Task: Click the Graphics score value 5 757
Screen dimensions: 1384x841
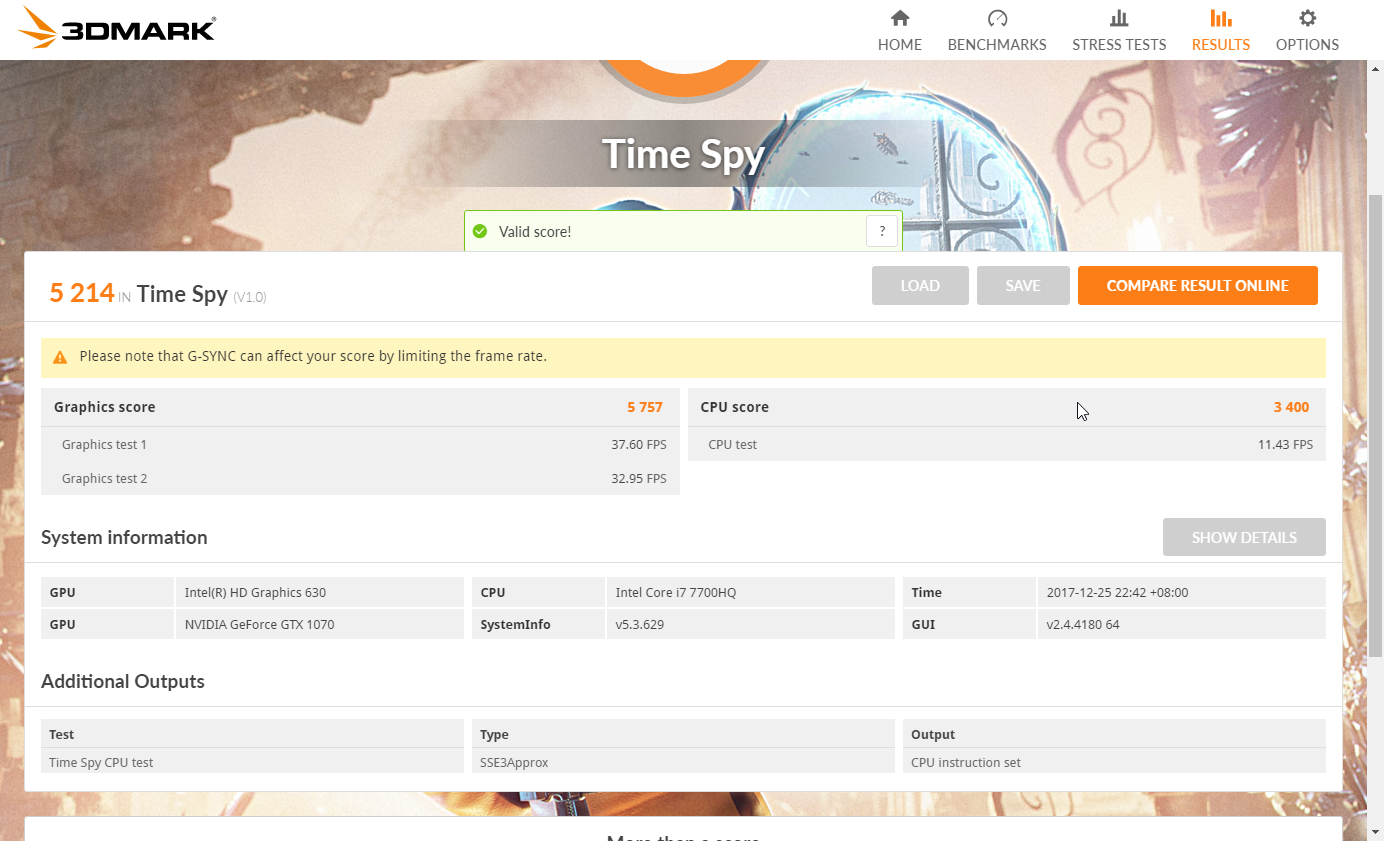Action: coord(645,407)
